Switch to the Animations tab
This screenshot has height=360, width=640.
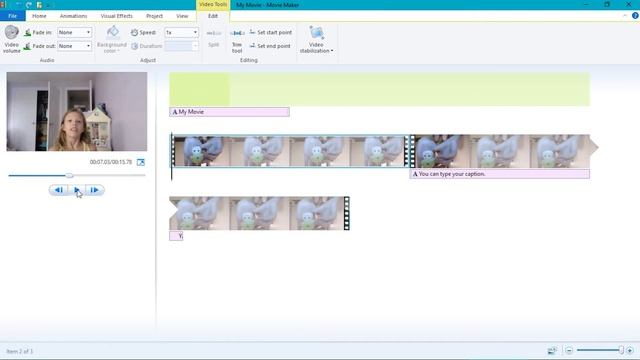[x=73, y=16]
